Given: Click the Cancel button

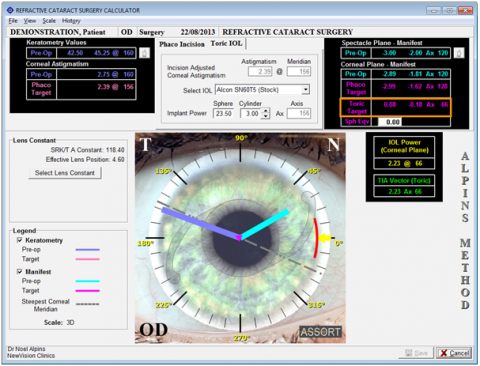Looking at the screenshot, I should [454, 353].
